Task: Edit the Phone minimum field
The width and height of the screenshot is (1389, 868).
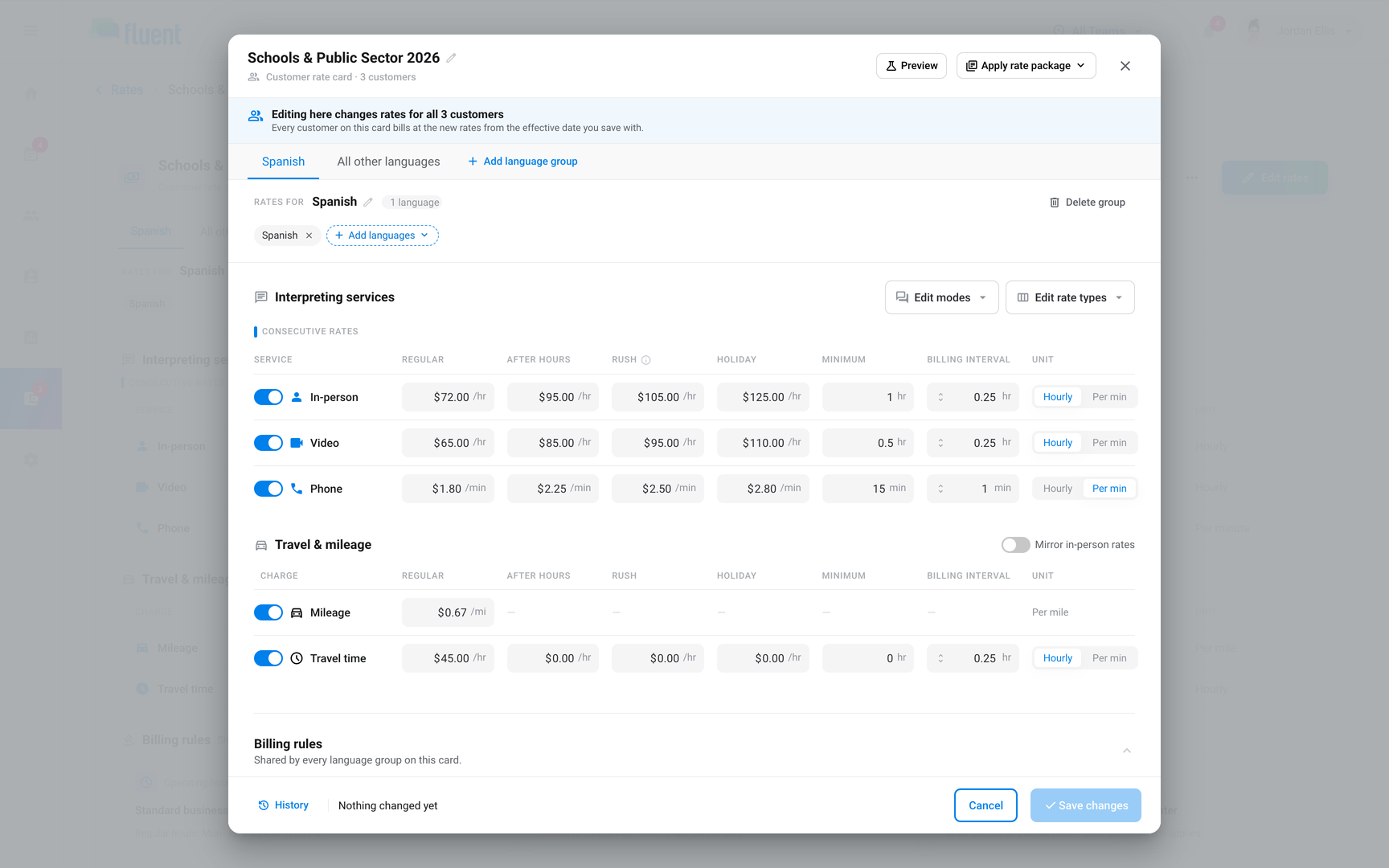Action: [868, 489]
